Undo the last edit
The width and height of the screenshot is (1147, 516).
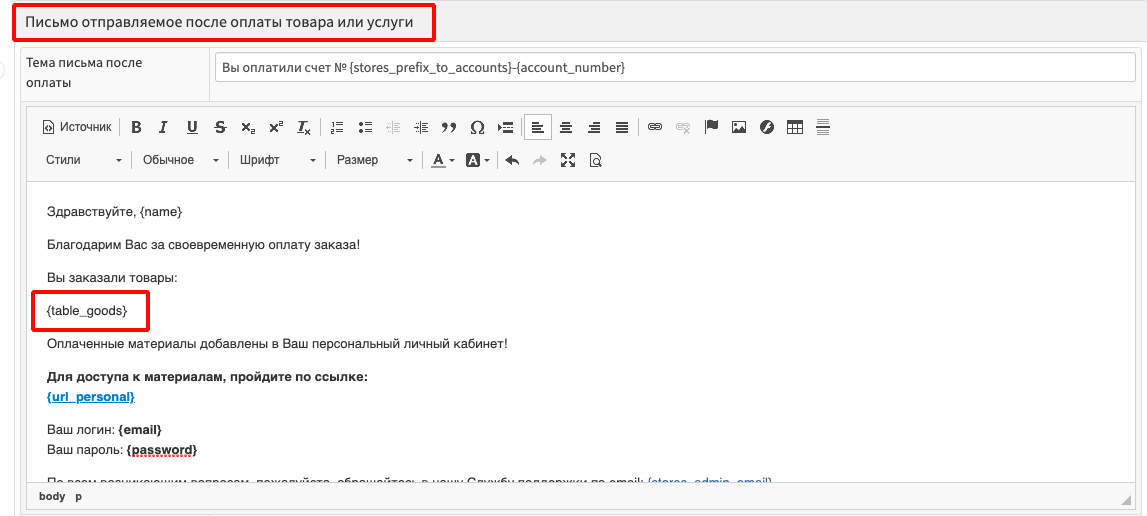pyautogui.click(x=512, y=160)
